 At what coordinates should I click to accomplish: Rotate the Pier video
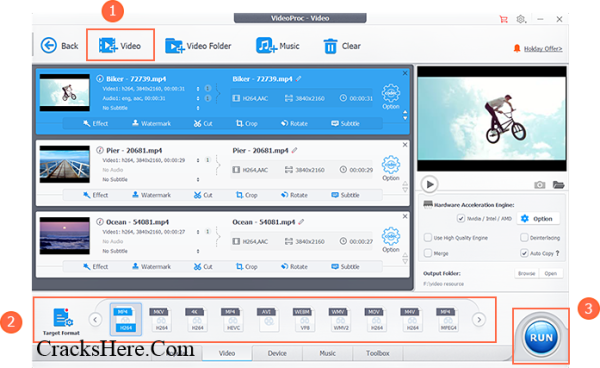(294, 195)
